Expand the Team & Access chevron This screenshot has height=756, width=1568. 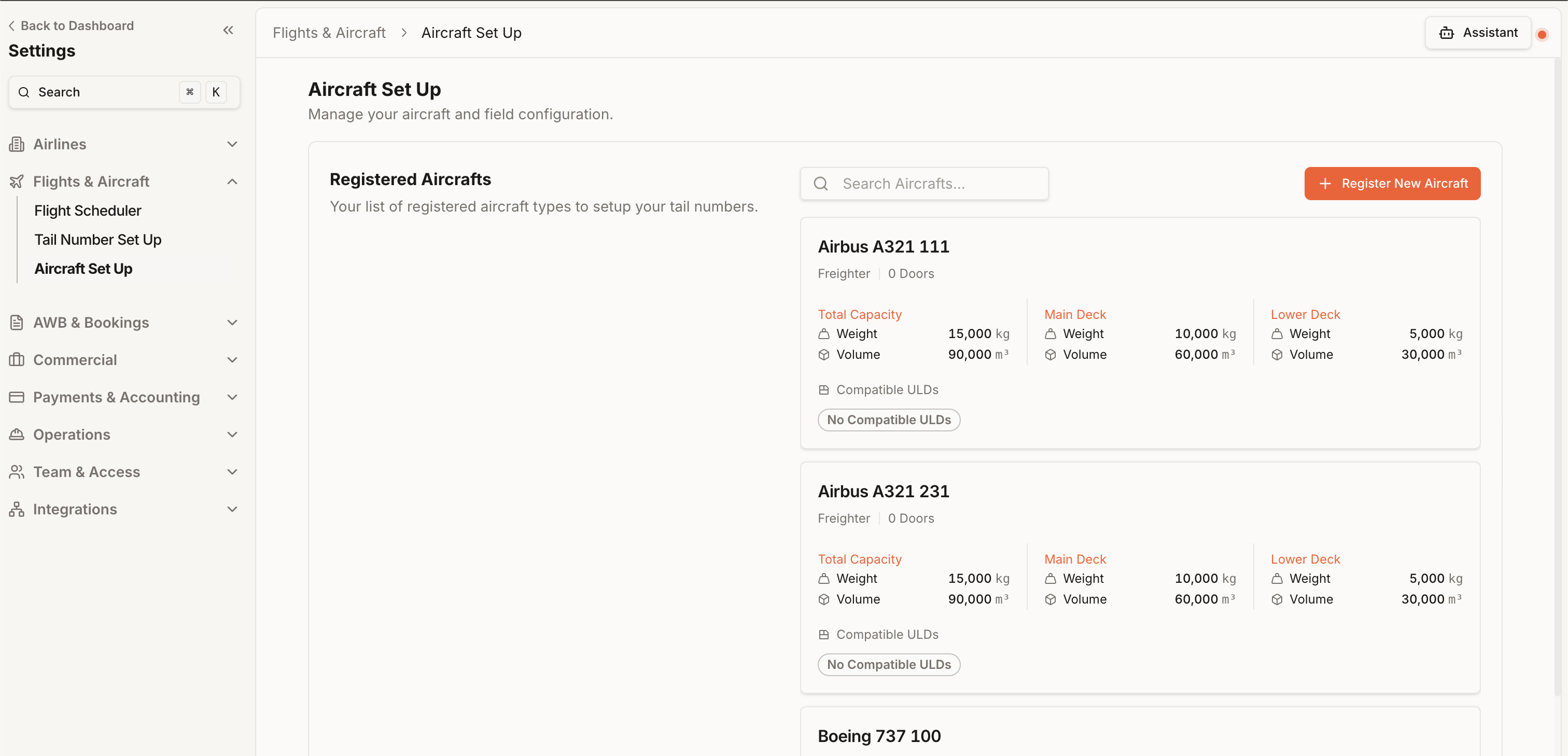click(232, 472)
